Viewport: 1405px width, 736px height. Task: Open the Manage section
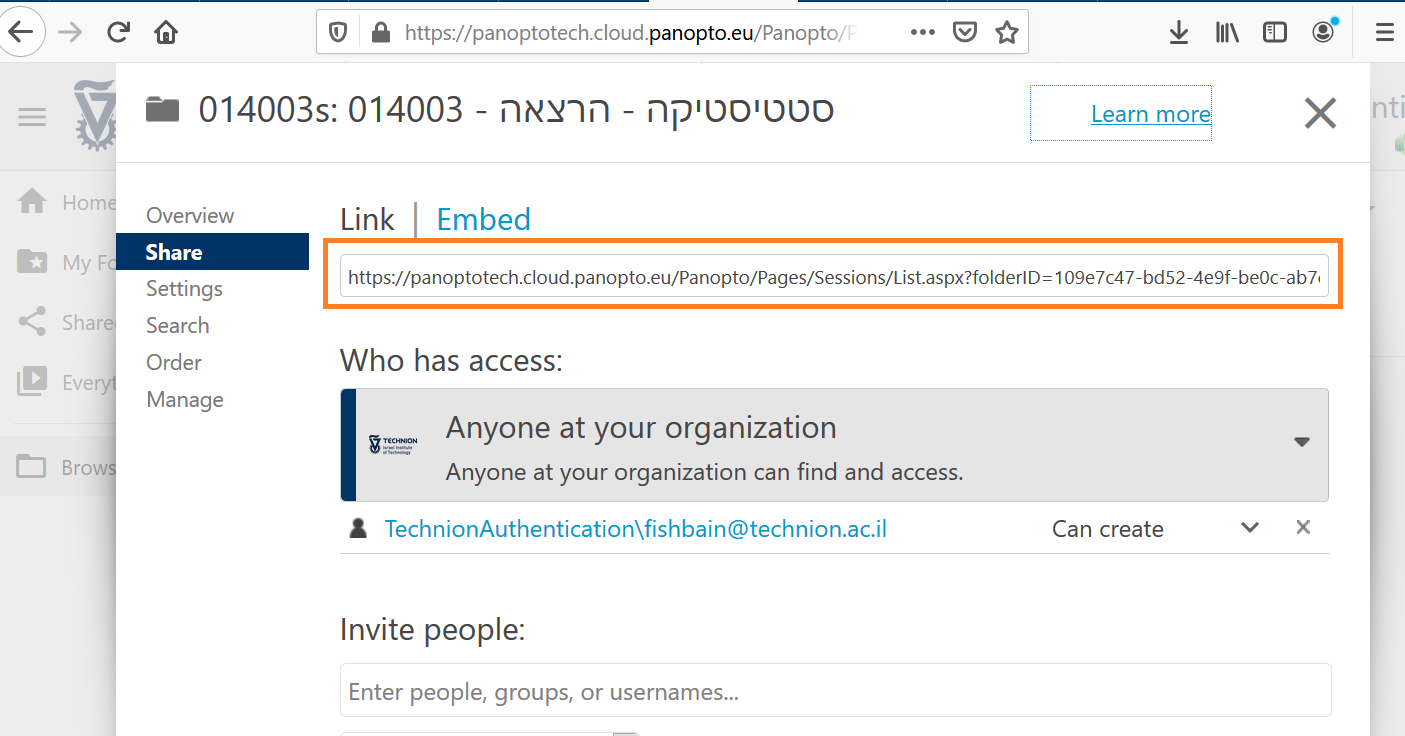pos(185,400)
